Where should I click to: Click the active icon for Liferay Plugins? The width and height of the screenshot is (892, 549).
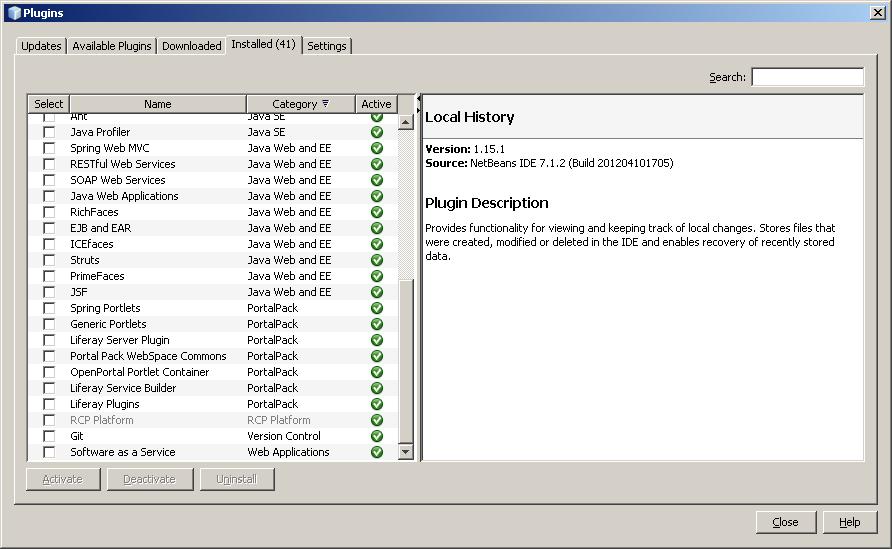tap(377, 404)
